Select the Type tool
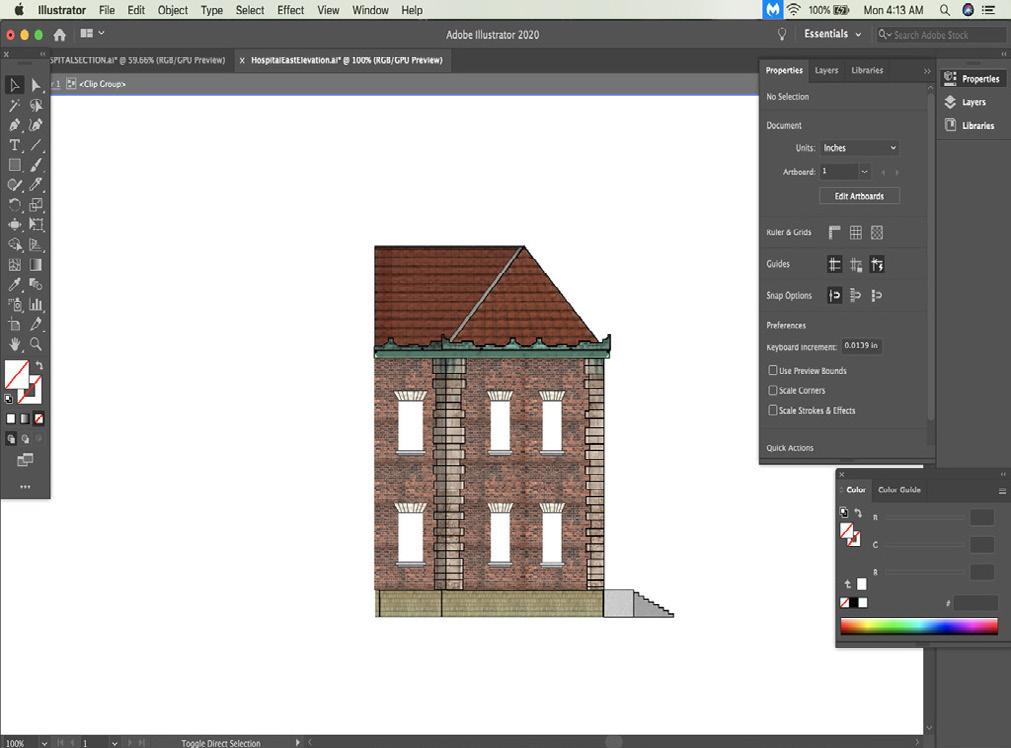The image size is (1011, 748). click(x=15, y=145)
